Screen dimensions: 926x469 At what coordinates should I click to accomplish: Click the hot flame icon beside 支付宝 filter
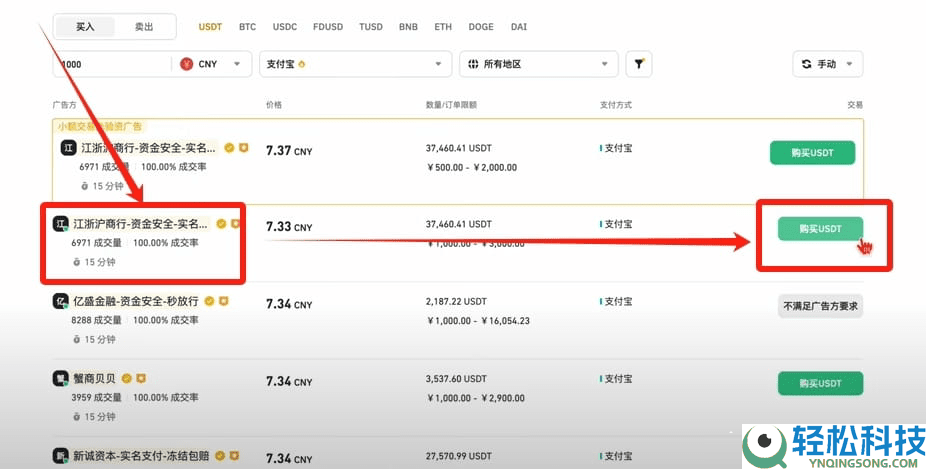[x=302, y=64]
